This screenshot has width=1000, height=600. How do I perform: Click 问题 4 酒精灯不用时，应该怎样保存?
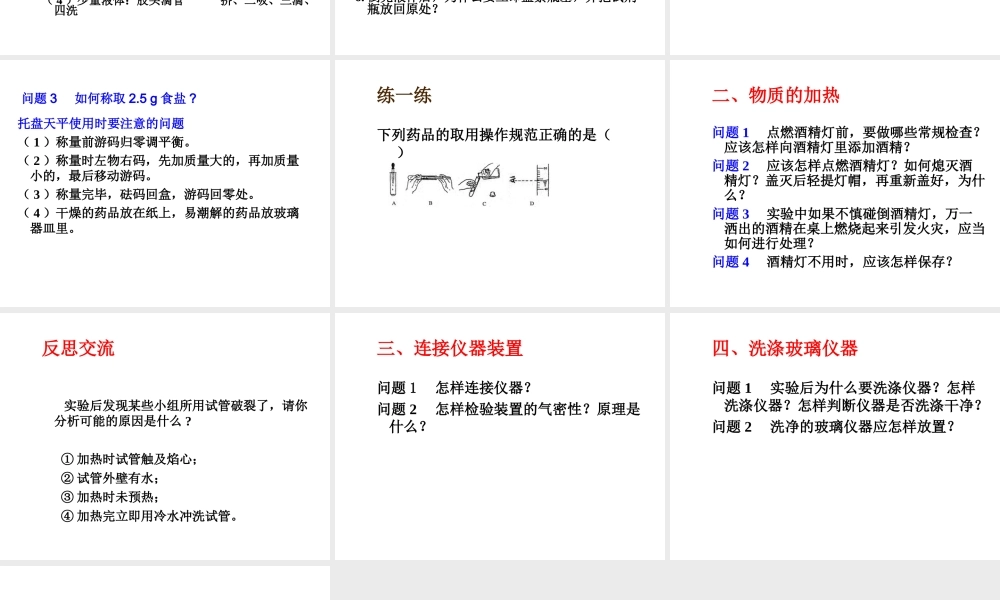[833, 262]
